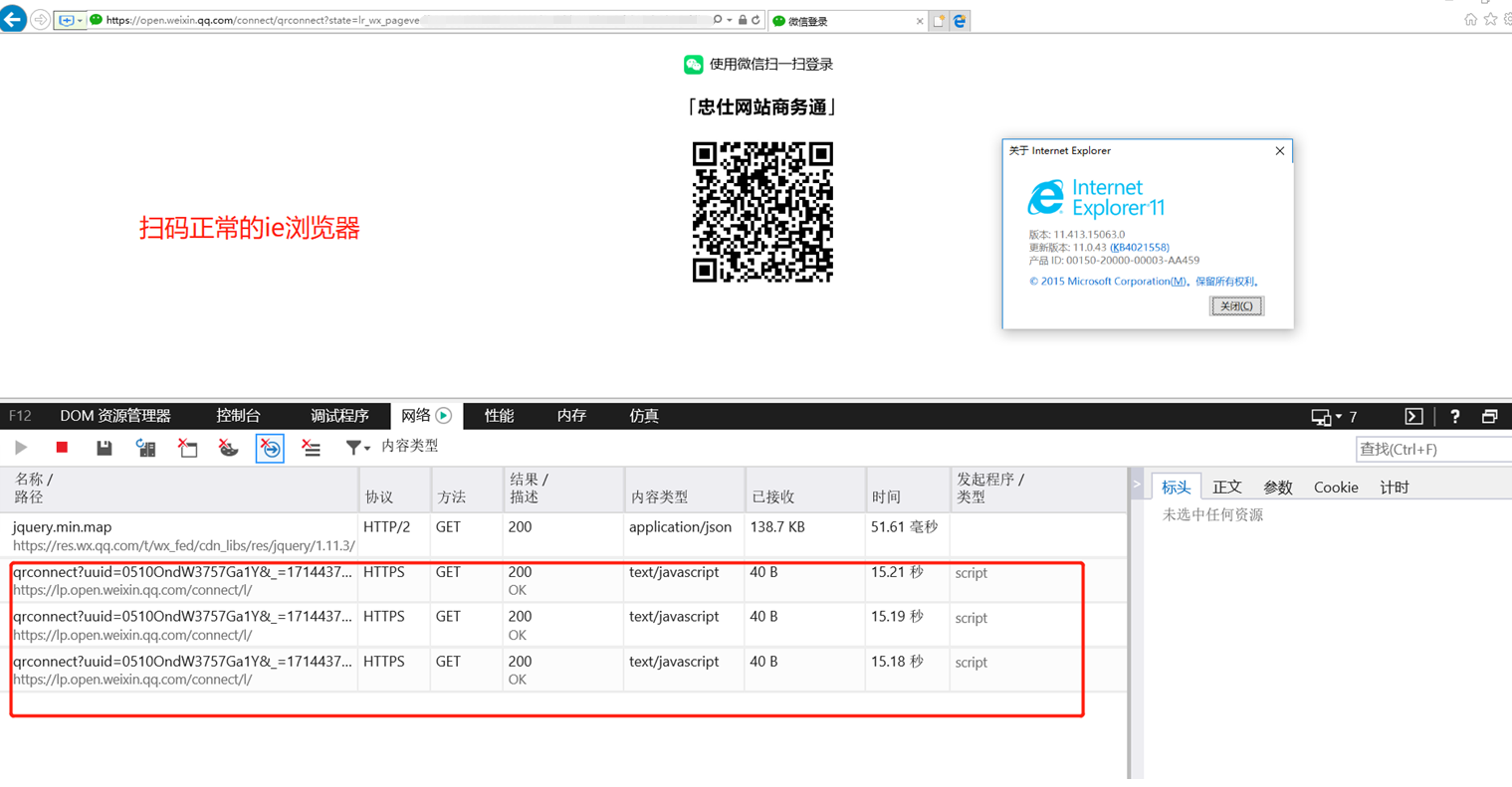Select the Cookie details tab

pos(1336,487)
